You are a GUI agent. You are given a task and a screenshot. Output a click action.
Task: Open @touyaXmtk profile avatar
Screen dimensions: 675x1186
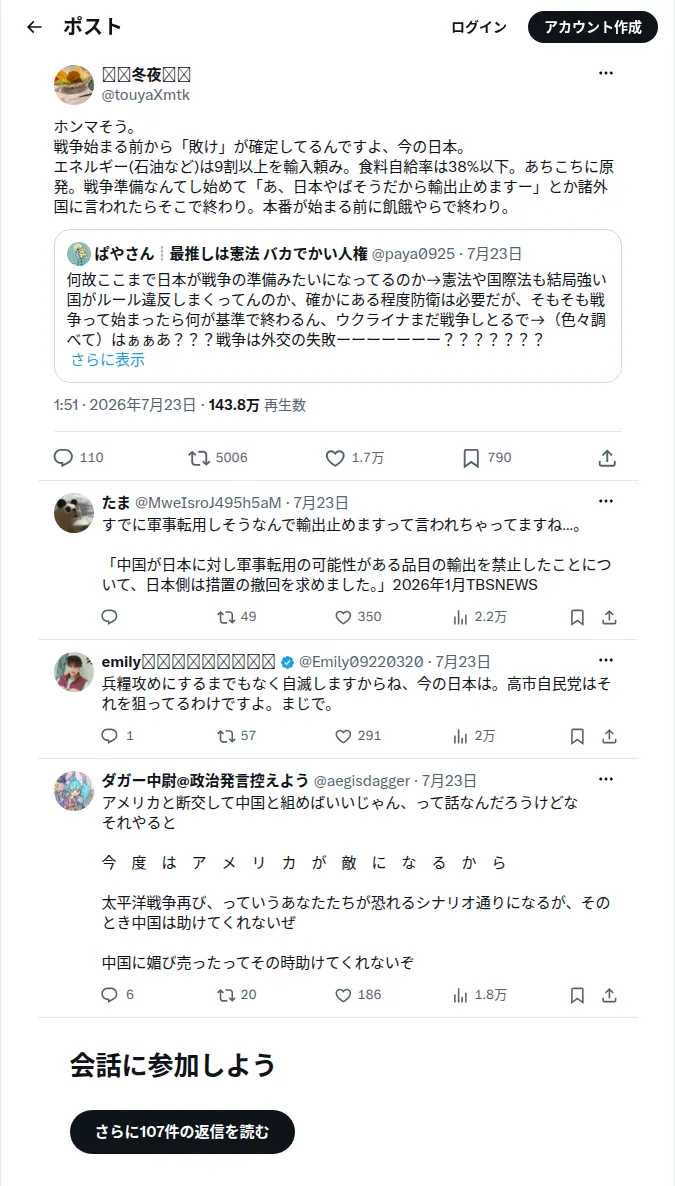pos(73,84)
